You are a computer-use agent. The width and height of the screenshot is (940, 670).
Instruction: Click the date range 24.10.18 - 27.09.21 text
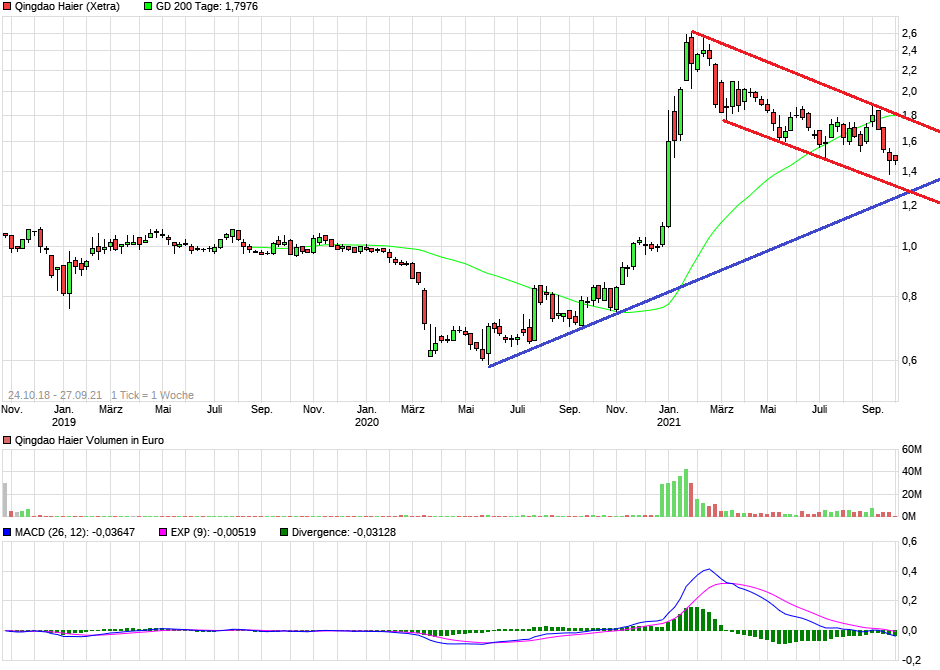(54, 396)
